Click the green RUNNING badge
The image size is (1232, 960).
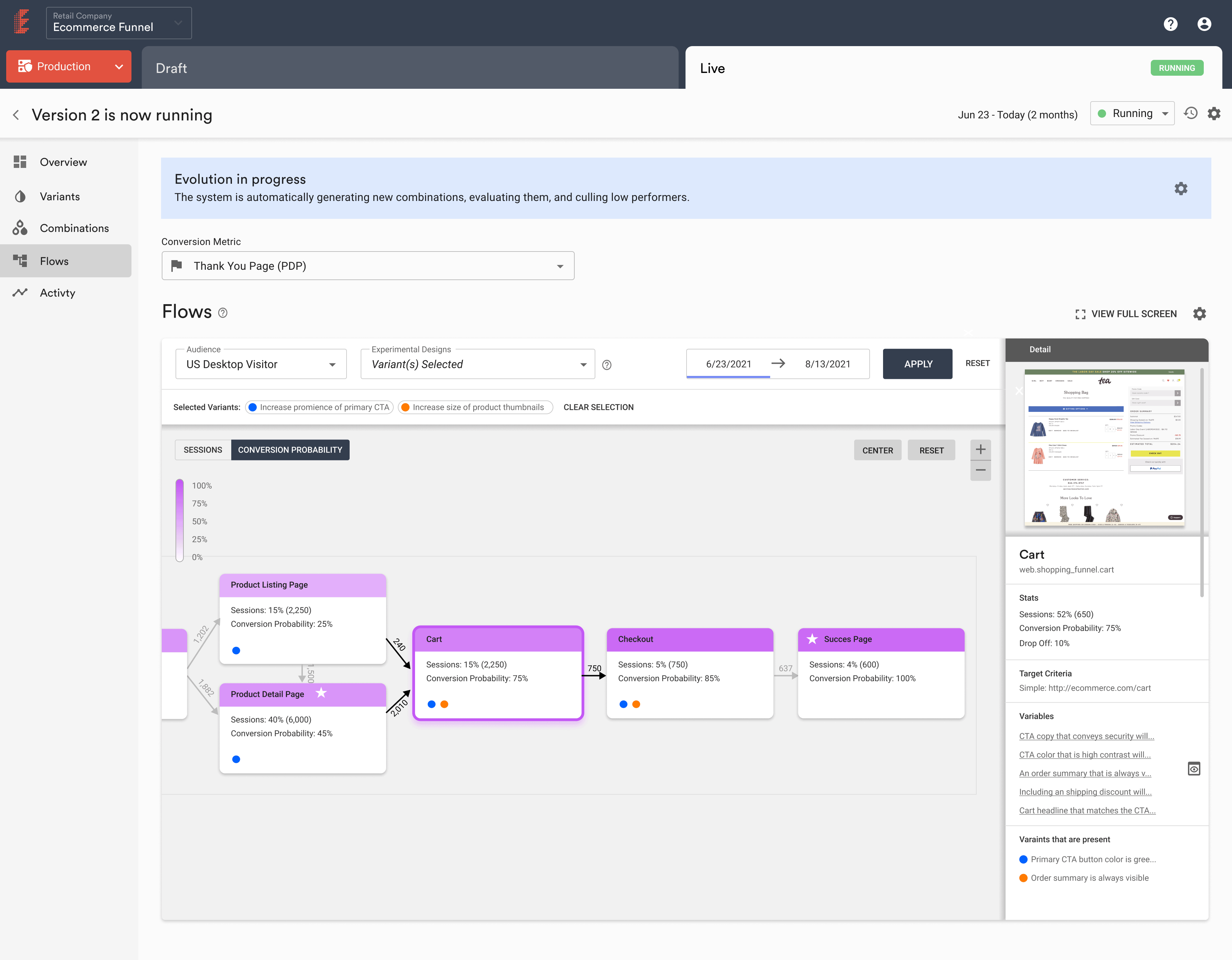pos(1177,68)
